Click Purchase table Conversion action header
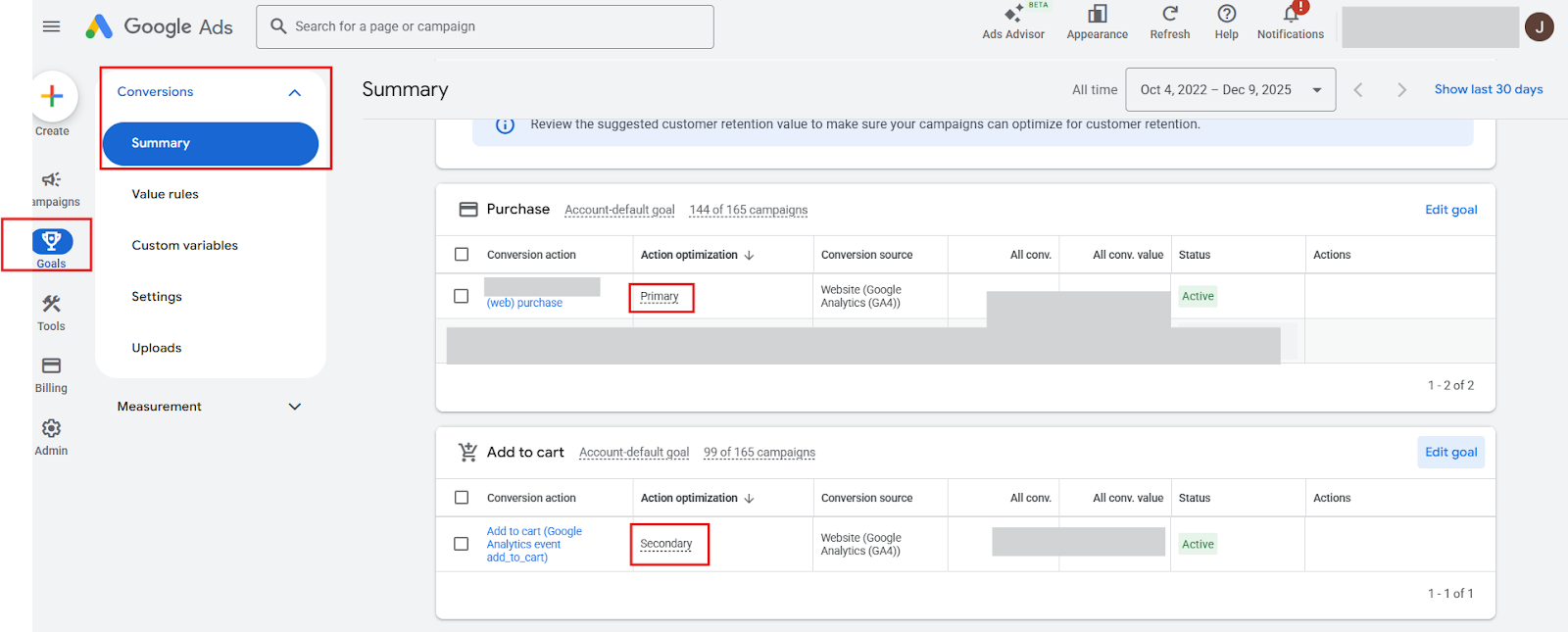Viewport: 1568px width, 632px height. pyautogui.click(x=531, y=255)
